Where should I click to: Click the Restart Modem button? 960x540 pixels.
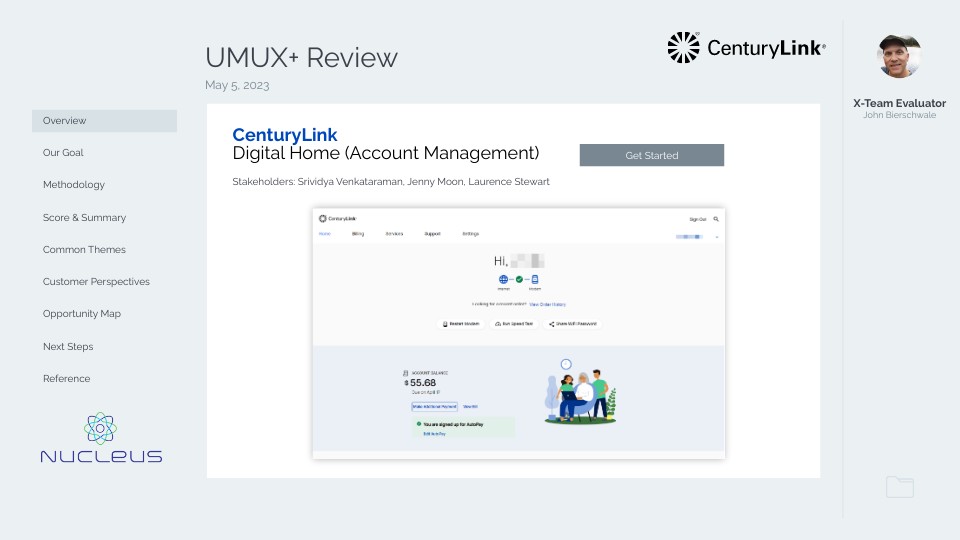tap(461, 324)
